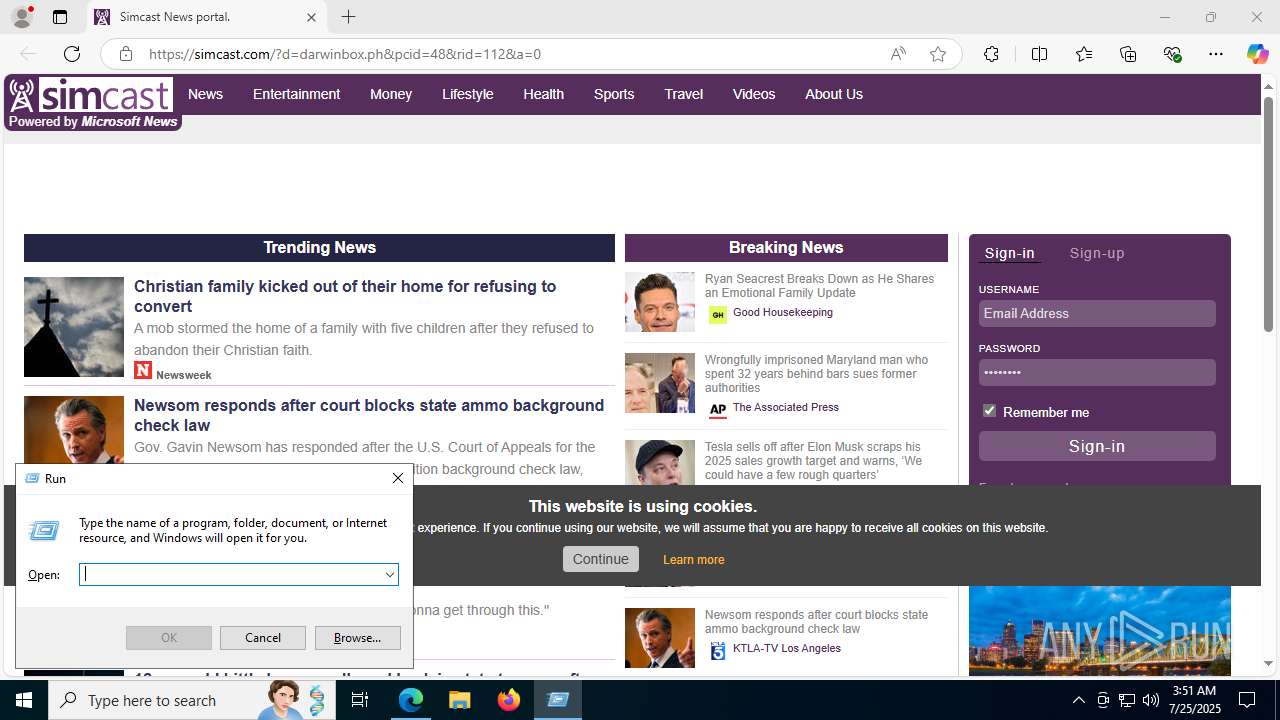Screen dimensions: 1280x720
Task: Accept cookies with Continue button
Action: tap(601, 559)
